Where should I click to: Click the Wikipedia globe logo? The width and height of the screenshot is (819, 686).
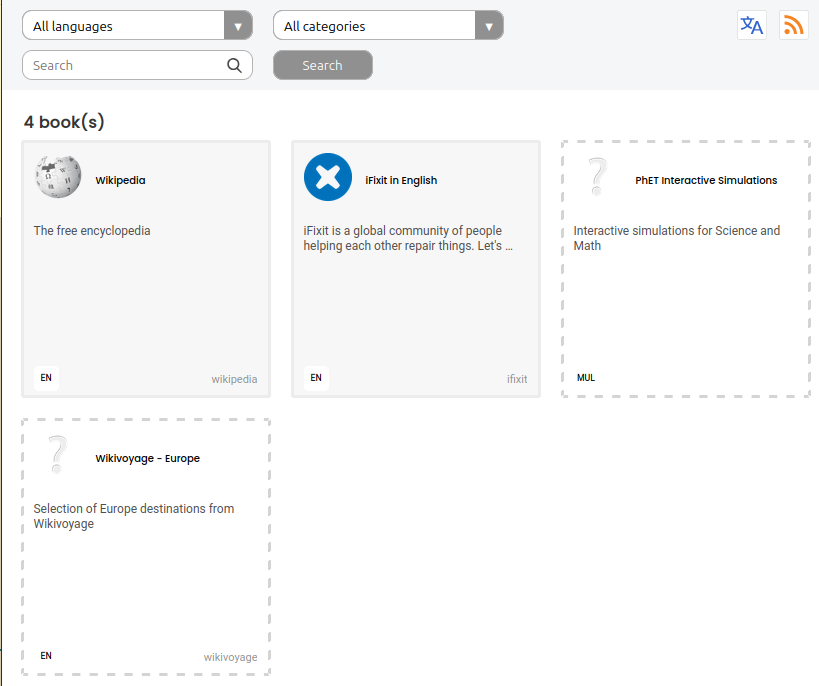click(x=58, y=177)
